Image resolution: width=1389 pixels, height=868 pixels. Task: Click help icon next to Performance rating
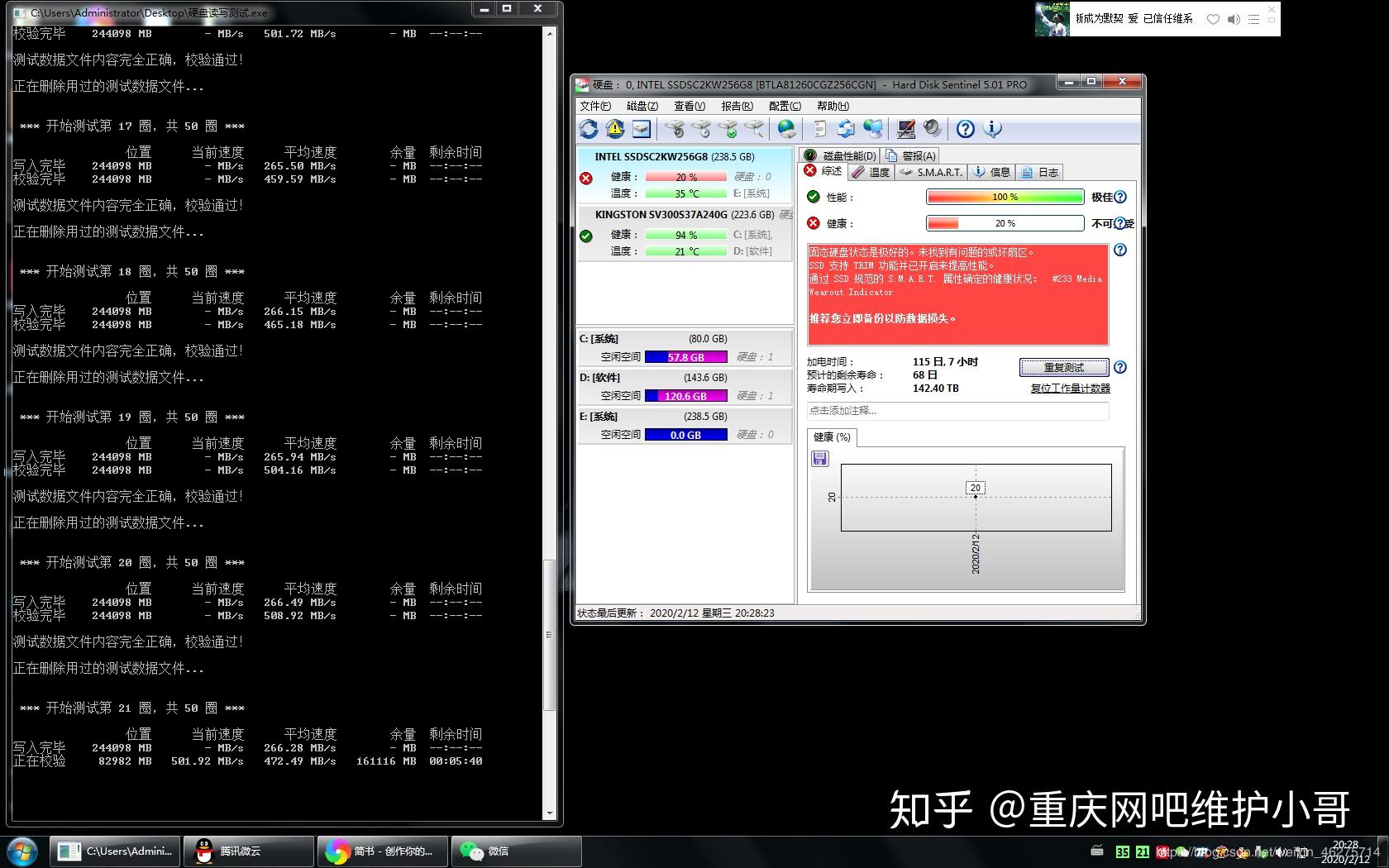point(1120,197)
